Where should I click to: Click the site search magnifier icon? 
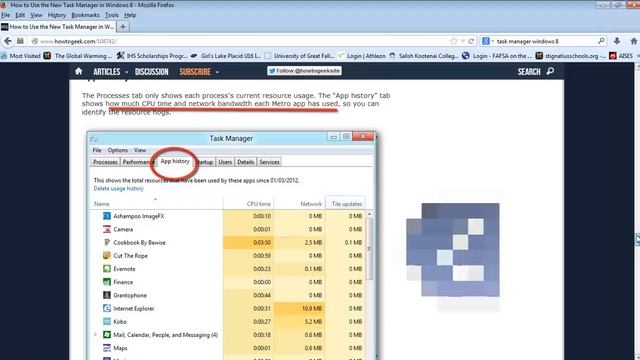pos(550,71)
